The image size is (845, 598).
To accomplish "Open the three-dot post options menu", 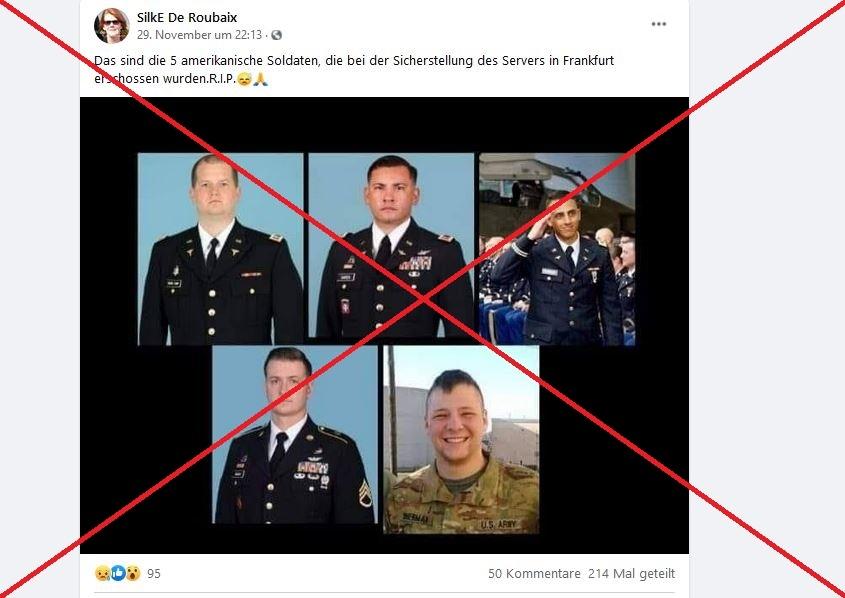I will tap(659, 24).
